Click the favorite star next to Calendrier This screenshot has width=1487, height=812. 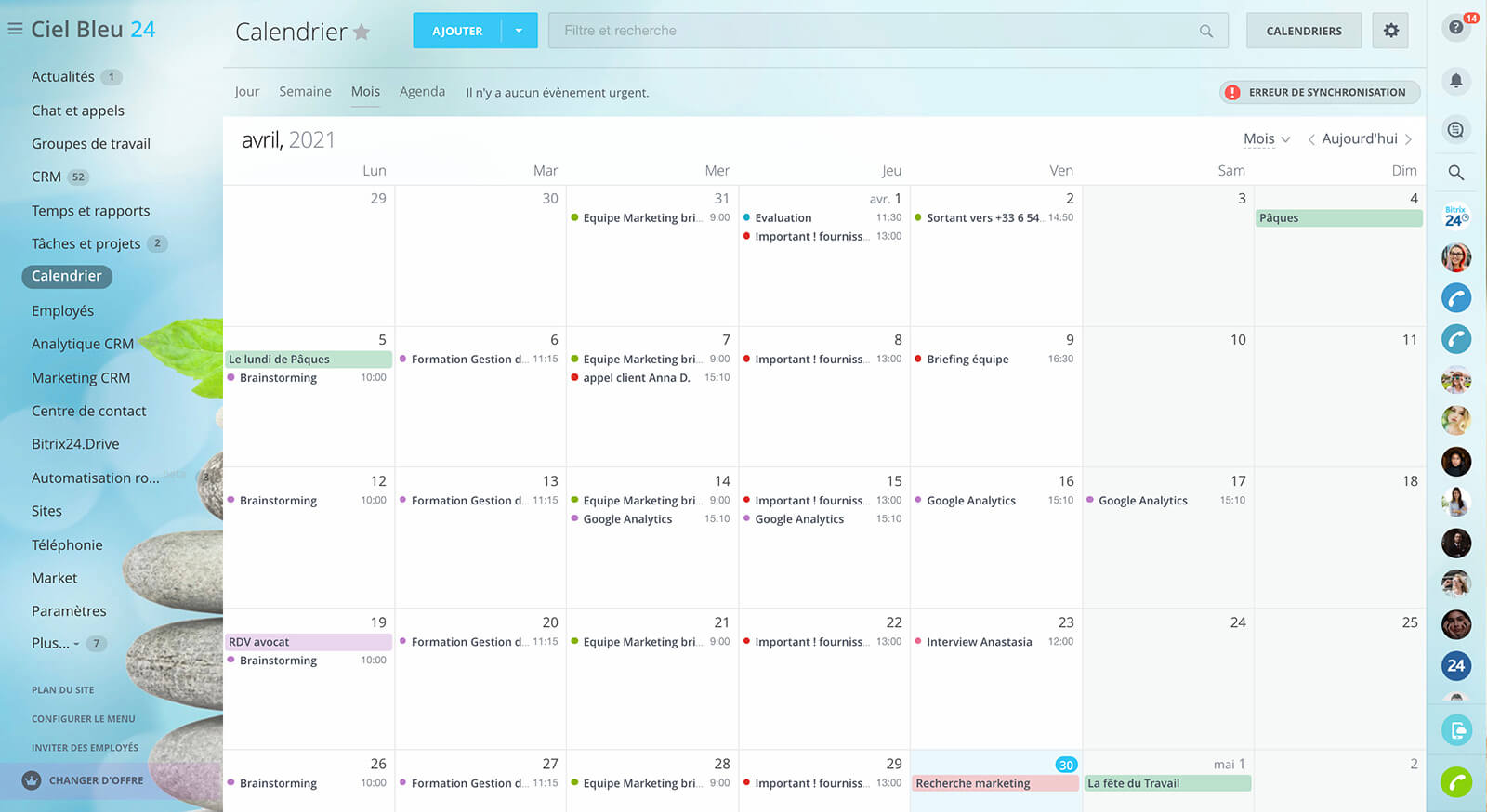coord(362,33)
